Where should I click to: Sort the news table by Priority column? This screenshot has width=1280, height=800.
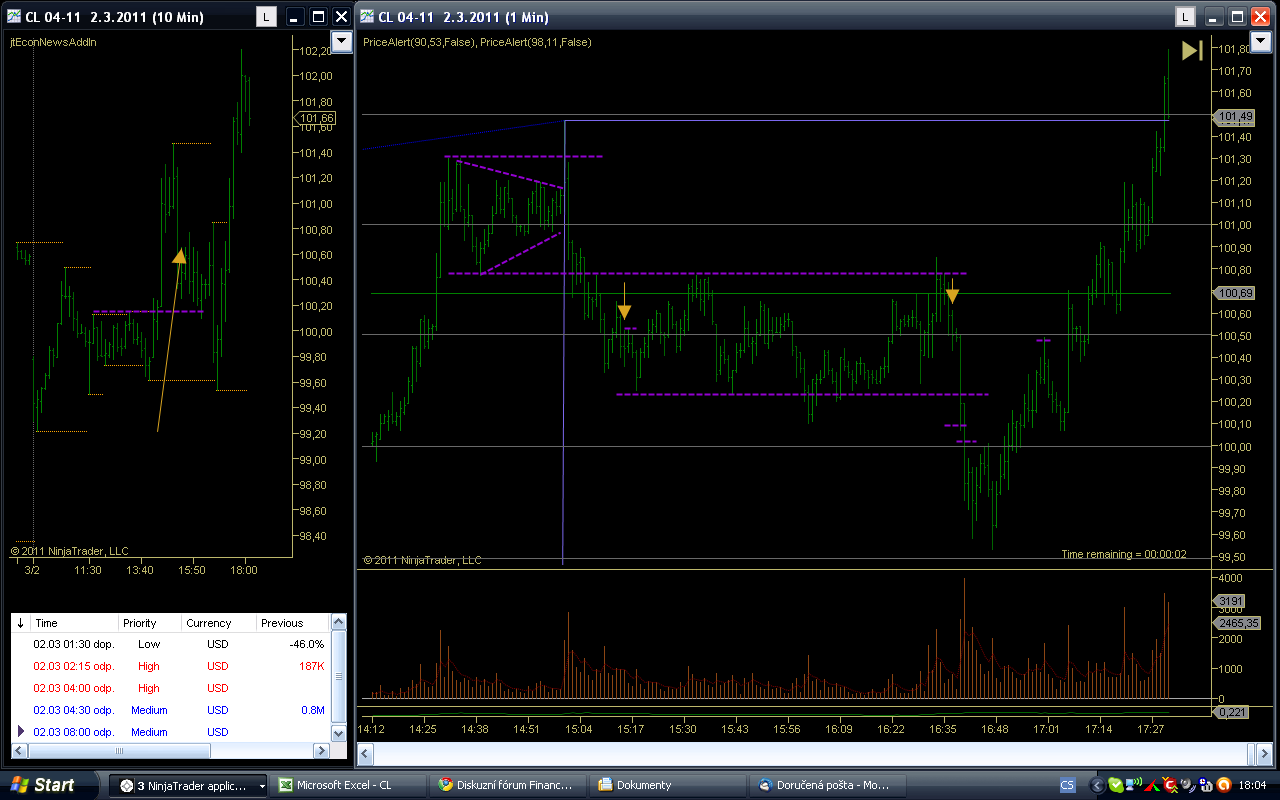click(x=148, y=623)
